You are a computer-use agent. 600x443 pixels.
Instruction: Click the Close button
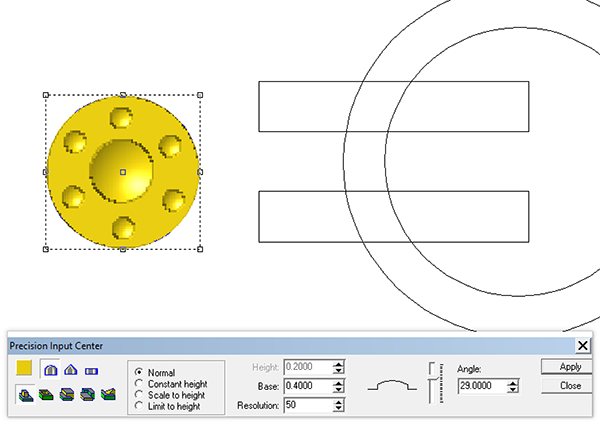pyautogui.click(x=566, y=386)
